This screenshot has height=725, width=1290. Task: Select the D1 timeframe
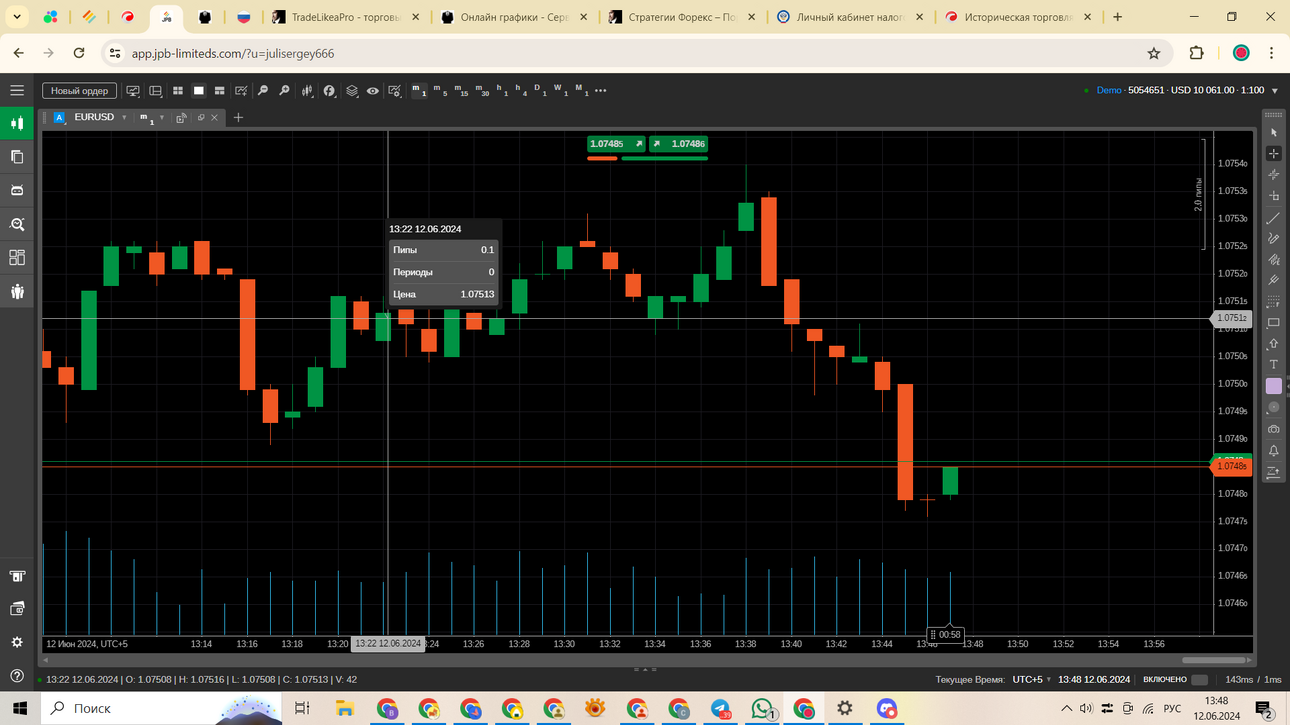tap(539, 90)
